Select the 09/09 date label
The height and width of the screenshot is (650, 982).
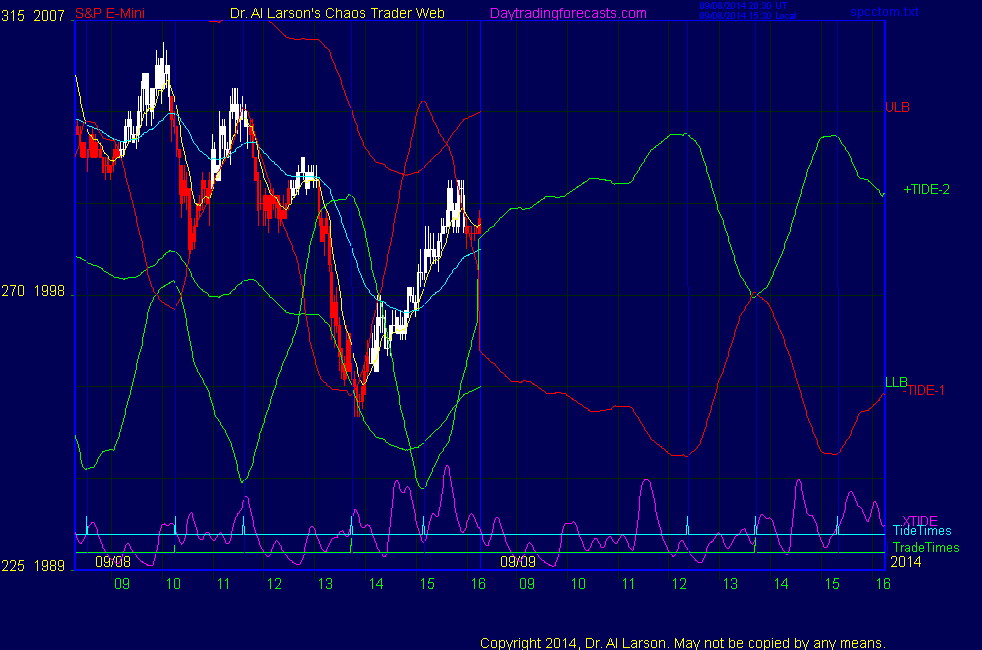518,562
